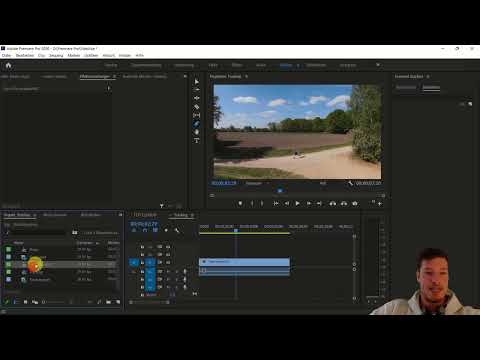Select the Slip tool
The width and height of the screenshot is (480, 360).
point(197,115)
